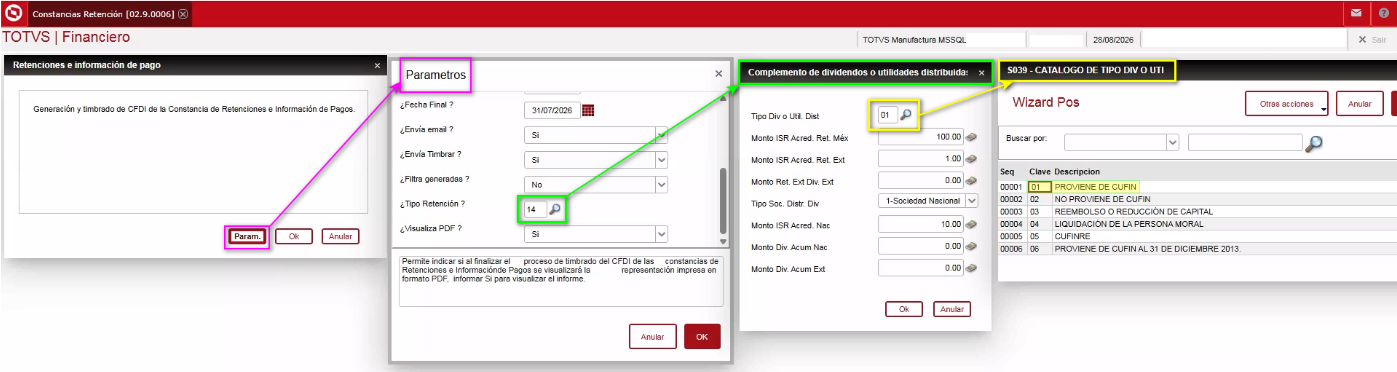
Task: Open calculator icon beside Monto ISR Acred. Ret. Méx
Action: tap(971, 137)
